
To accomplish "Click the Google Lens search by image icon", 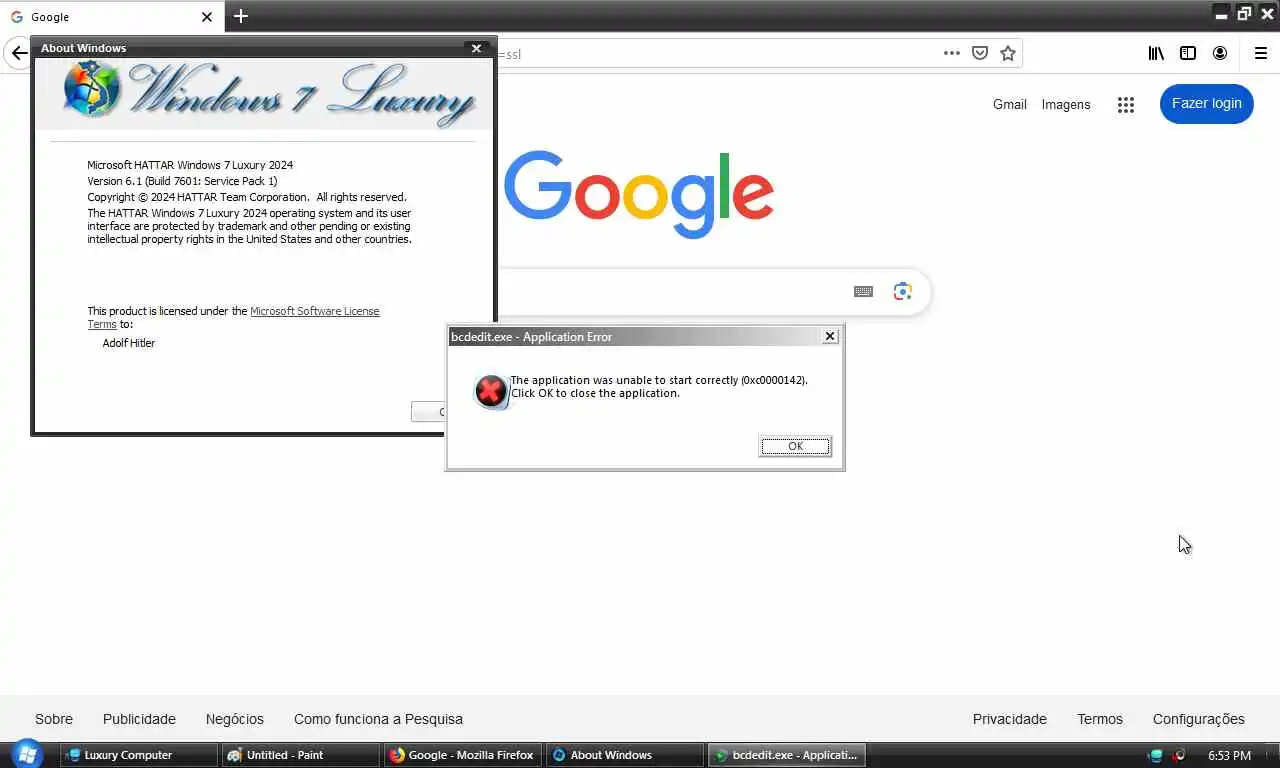I will 903,291.
